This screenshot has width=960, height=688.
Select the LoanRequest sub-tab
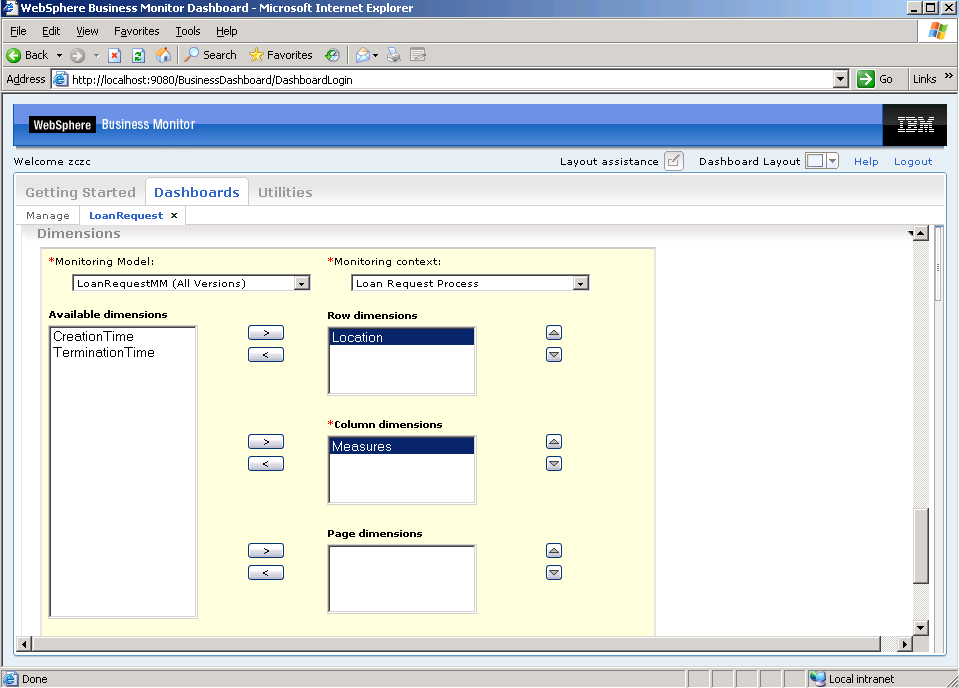126,215
